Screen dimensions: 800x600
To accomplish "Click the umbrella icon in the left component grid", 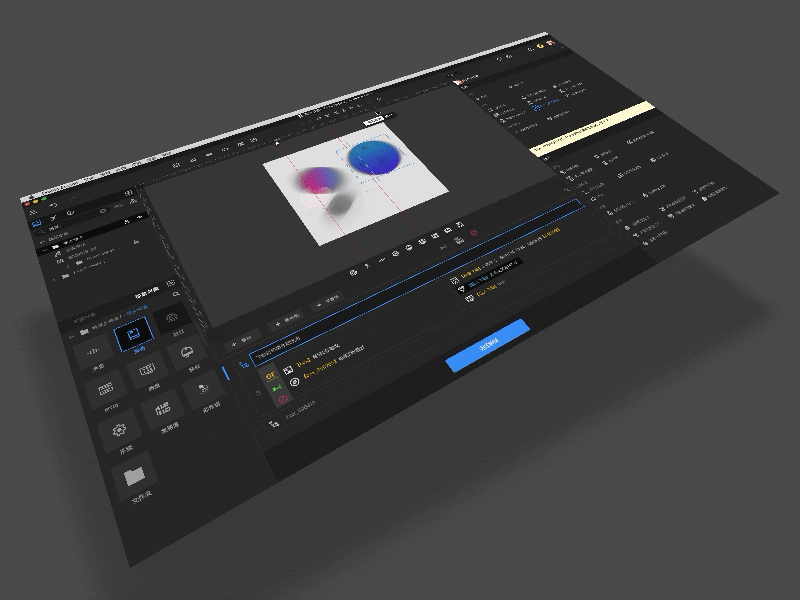I will point(186,350).
